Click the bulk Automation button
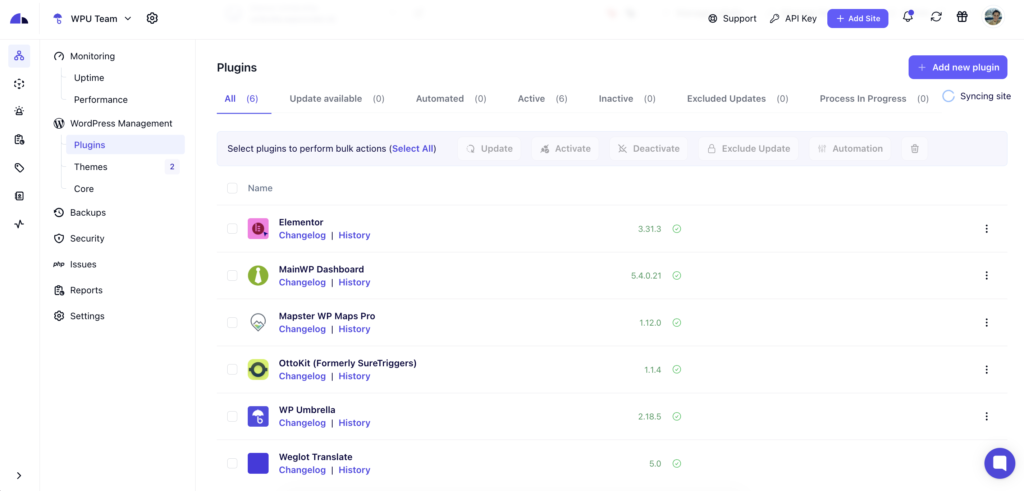This screenshot has width=1024, height=491. point(850,149)
